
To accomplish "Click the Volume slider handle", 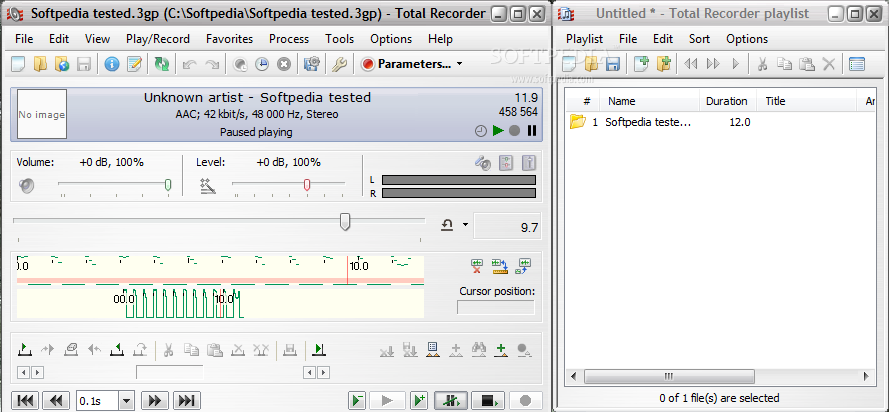I will click(168, 185).
